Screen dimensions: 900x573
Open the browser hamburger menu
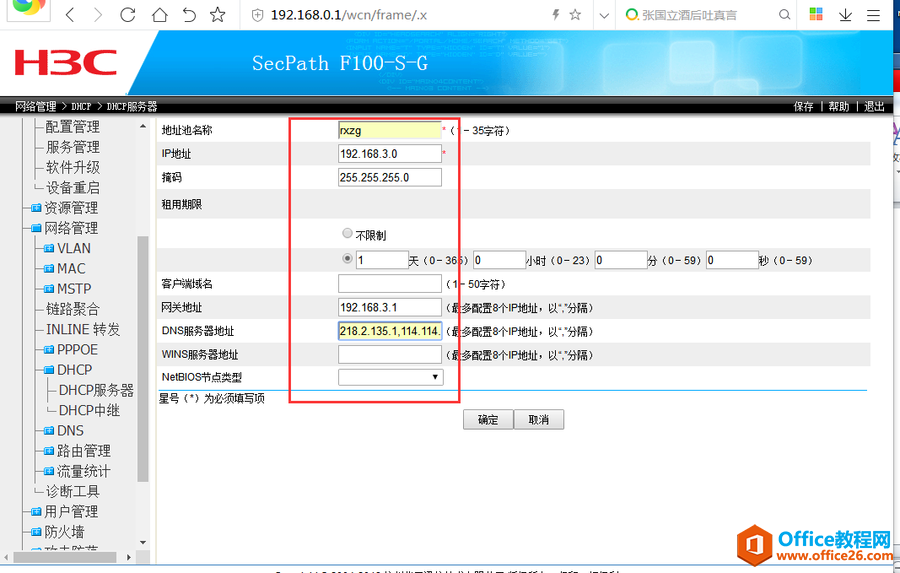point(873,15)
